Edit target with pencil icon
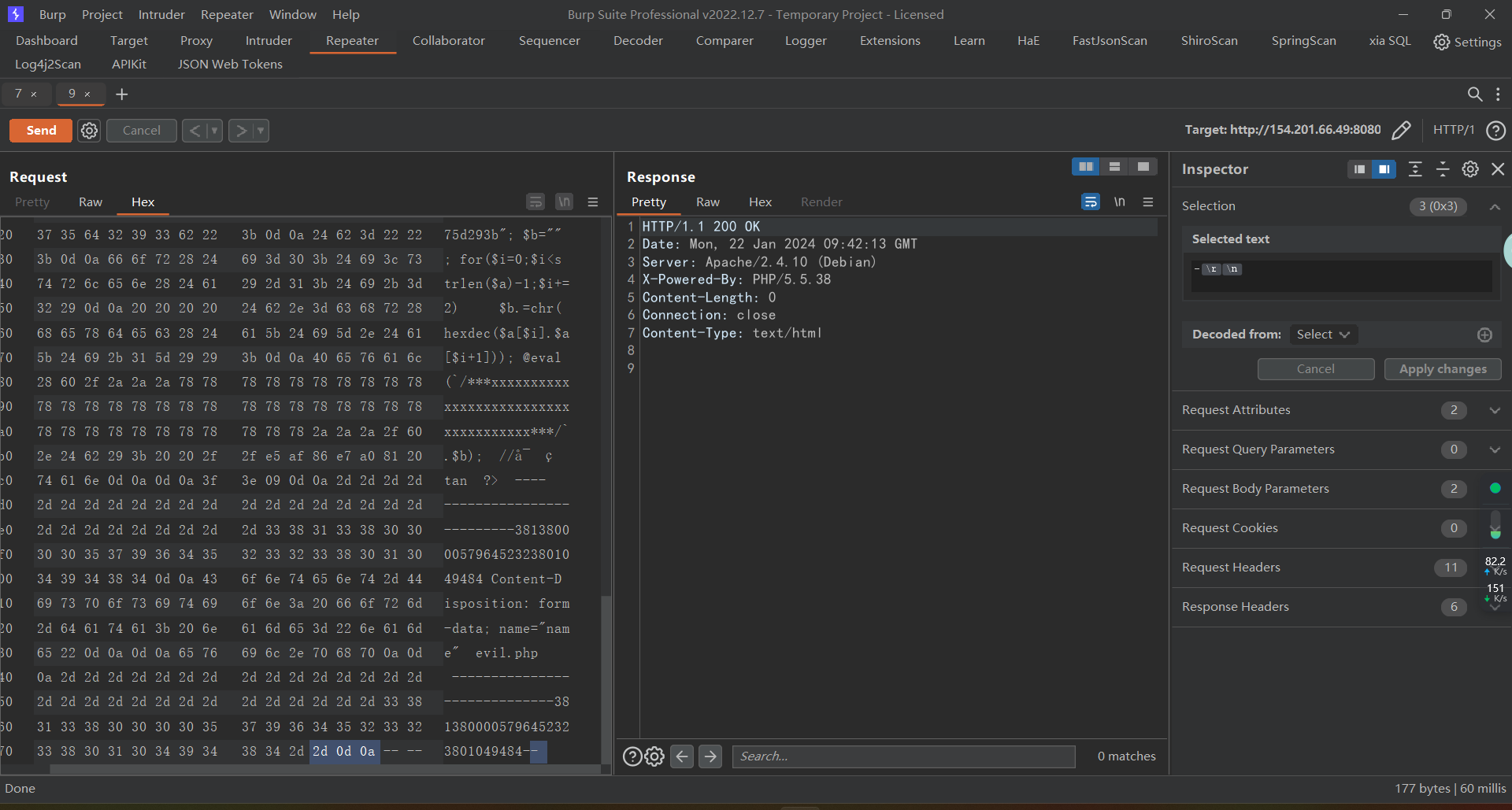Viewport: 1512px width, 810px height. [x=1402, y=130]
